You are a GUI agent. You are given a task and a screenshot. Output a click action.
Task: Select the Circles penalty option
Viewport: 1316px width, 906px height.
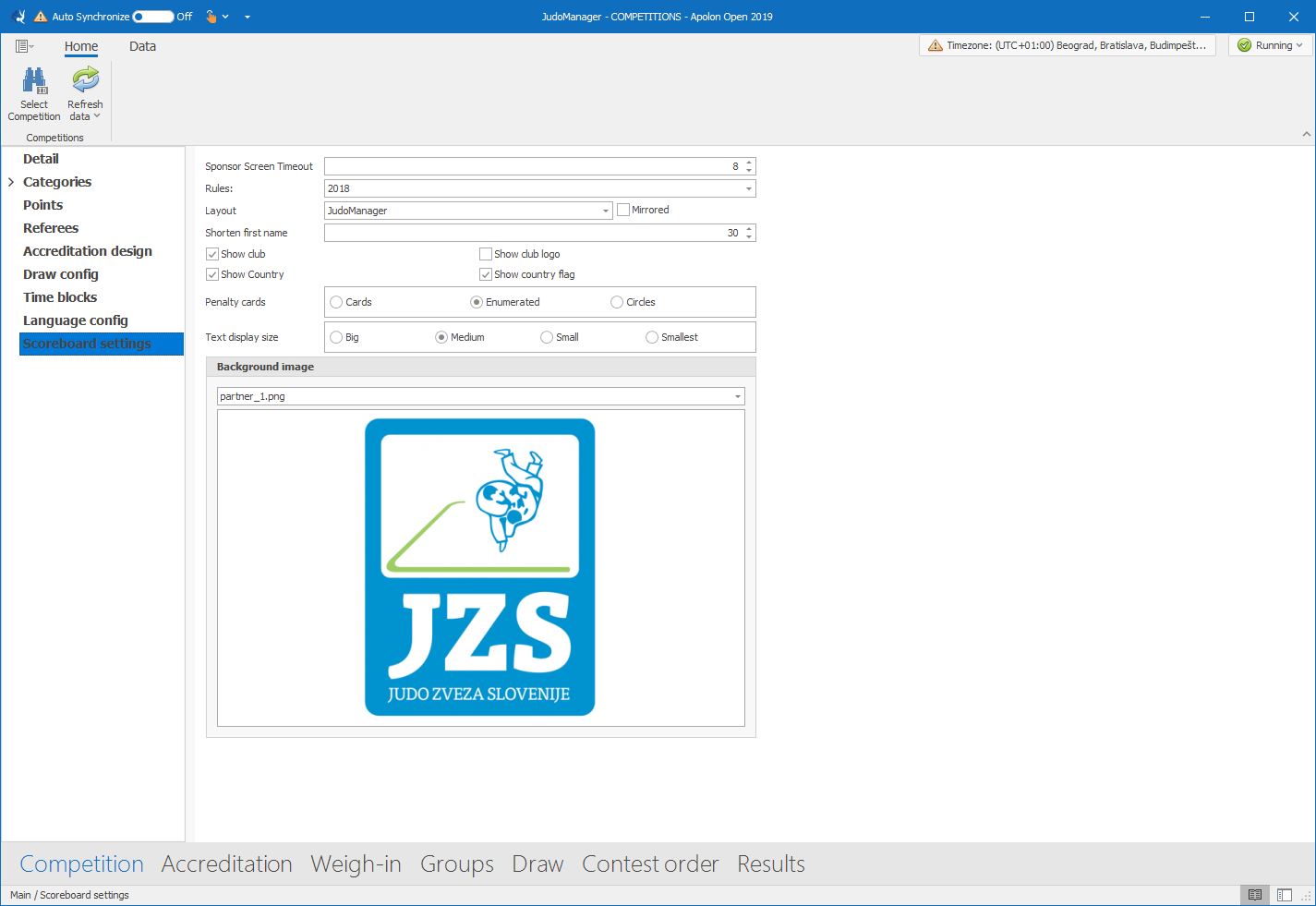coord(617,302)
